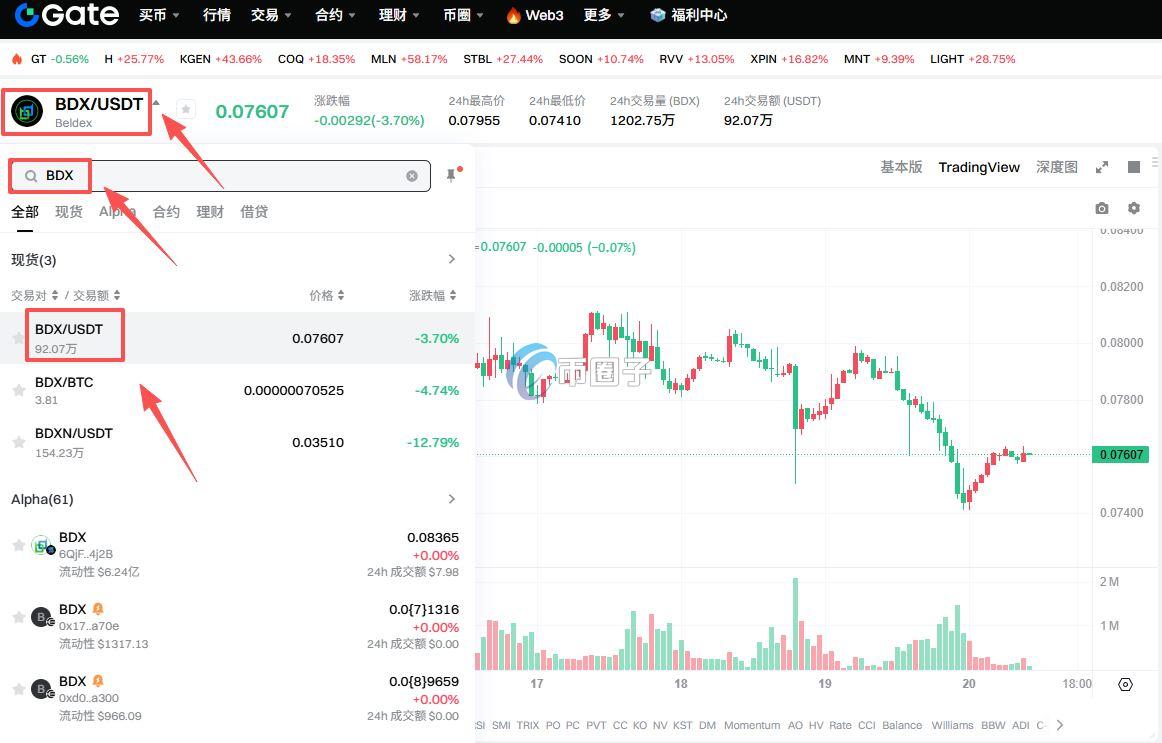
Task: Expand the Alpha(61) results section
Action: point(451,499)
